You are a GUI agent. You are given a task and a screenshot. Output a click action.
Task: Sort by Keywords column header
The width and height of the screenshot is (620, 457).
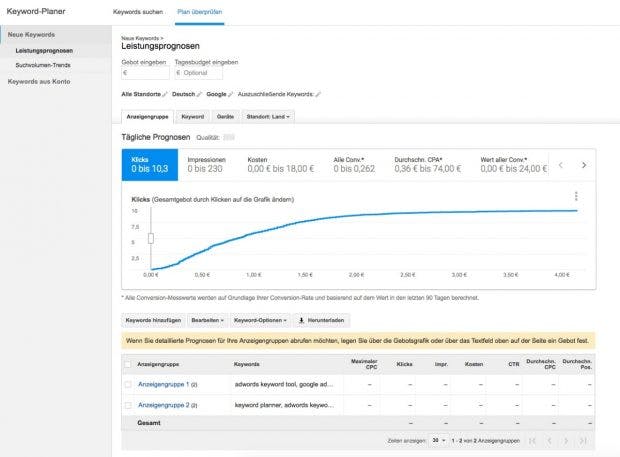[246, 364]
